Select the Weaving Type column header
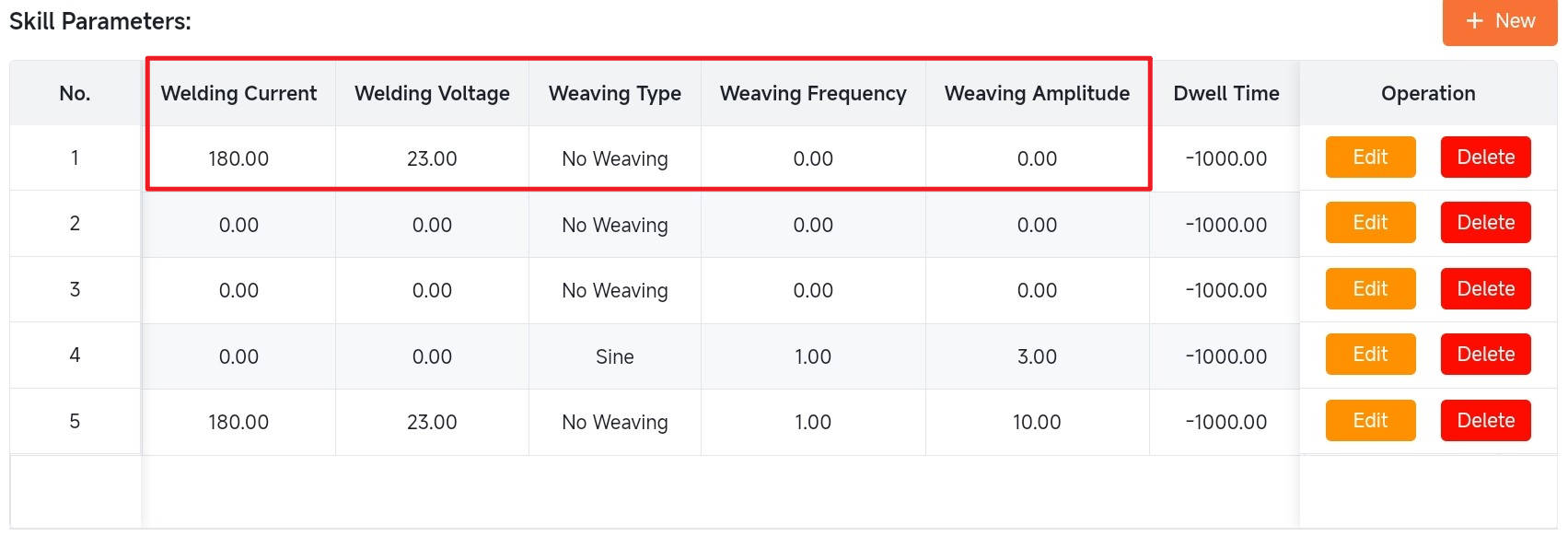 (x=614, y=94)
